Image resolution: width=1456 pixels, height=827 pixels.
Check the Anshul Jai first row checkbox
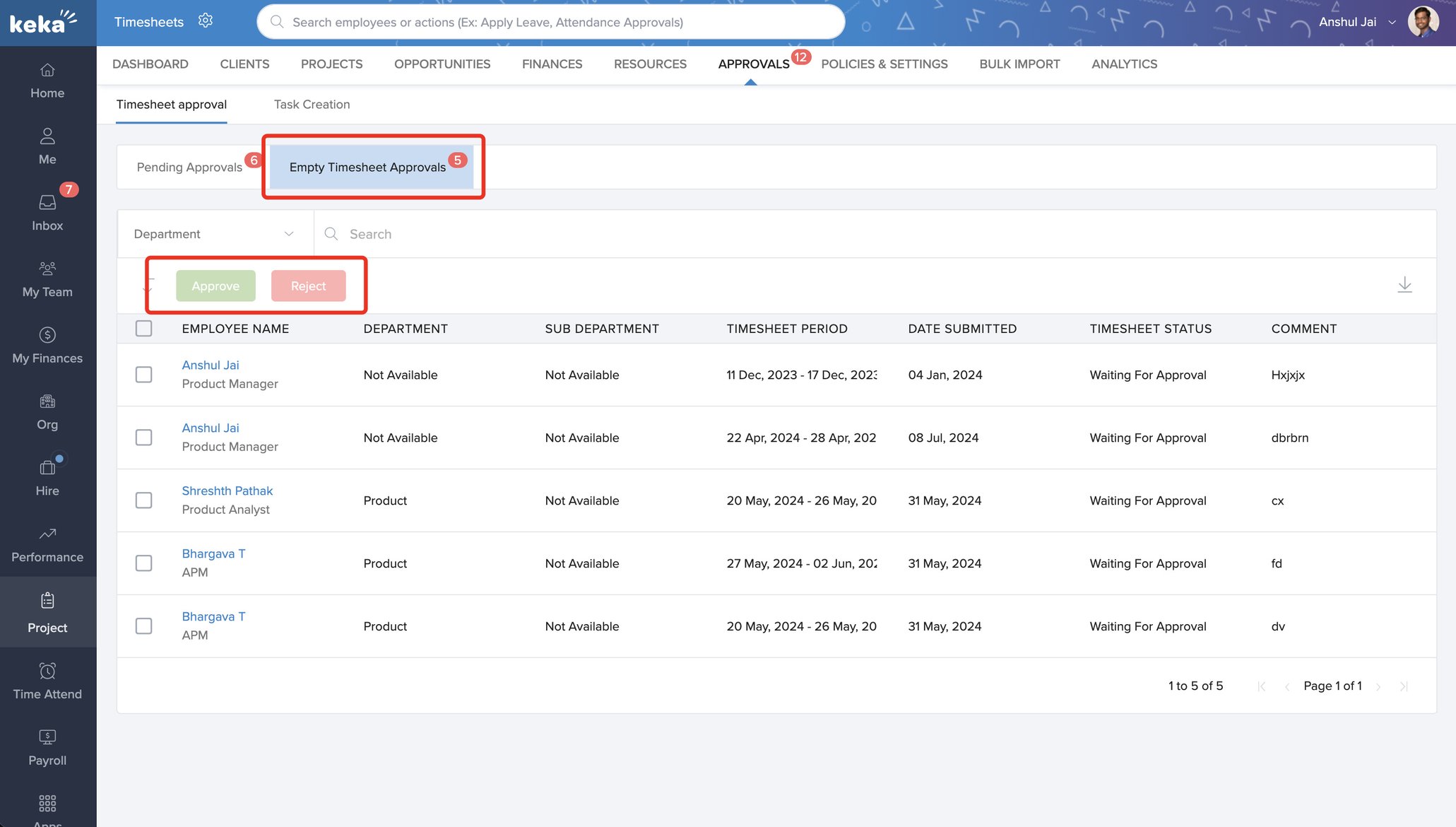point(143,374)
